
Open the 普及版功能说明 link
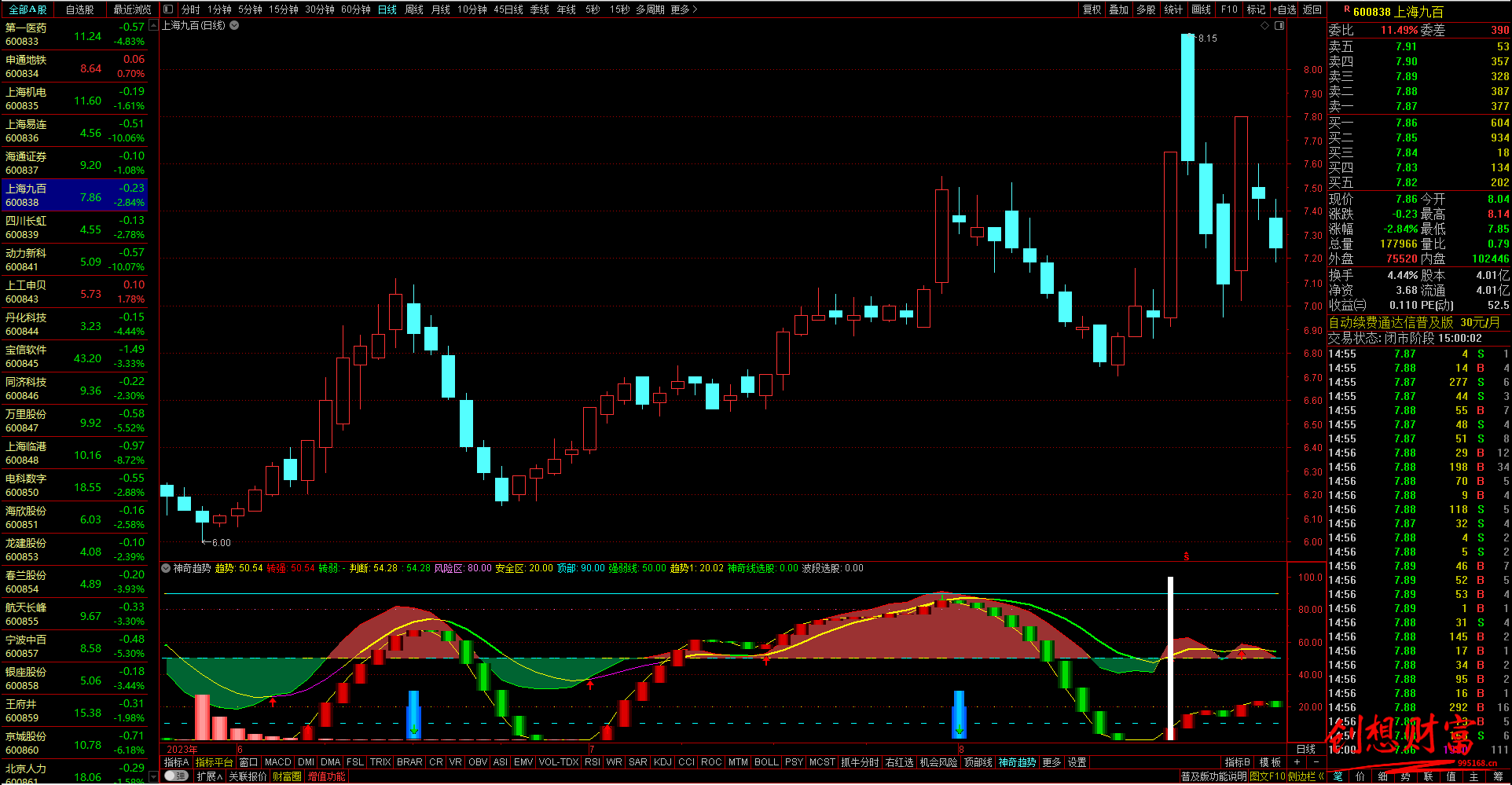[x=1213, y=776]
